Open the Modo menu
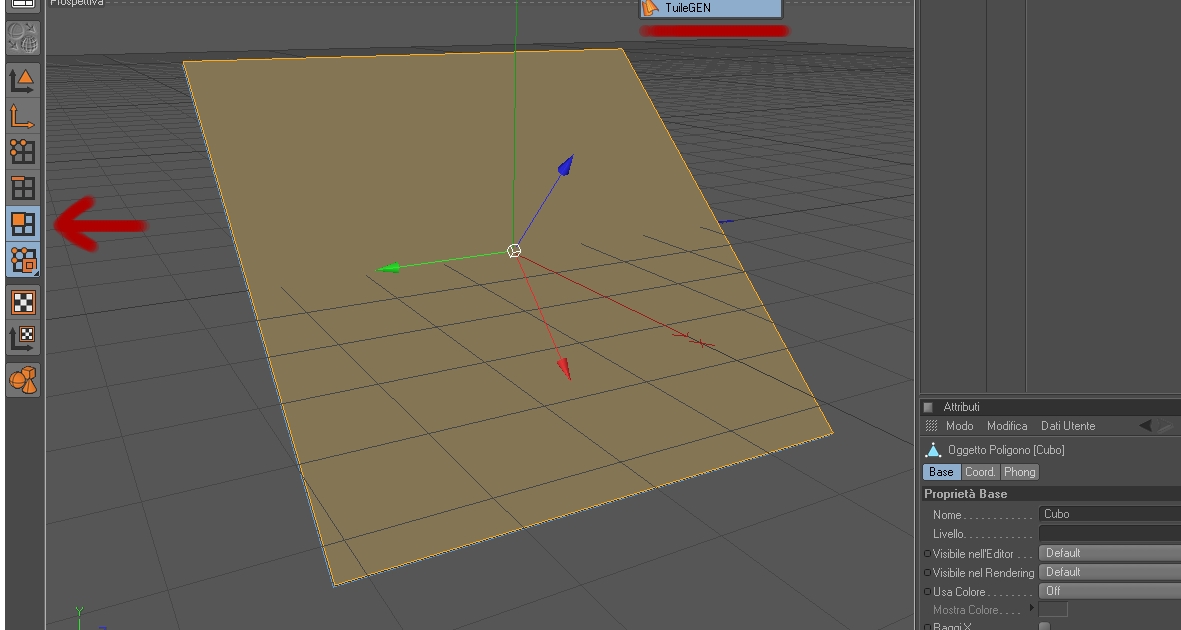The image size is (1181, 630). [x=960, y=426]
